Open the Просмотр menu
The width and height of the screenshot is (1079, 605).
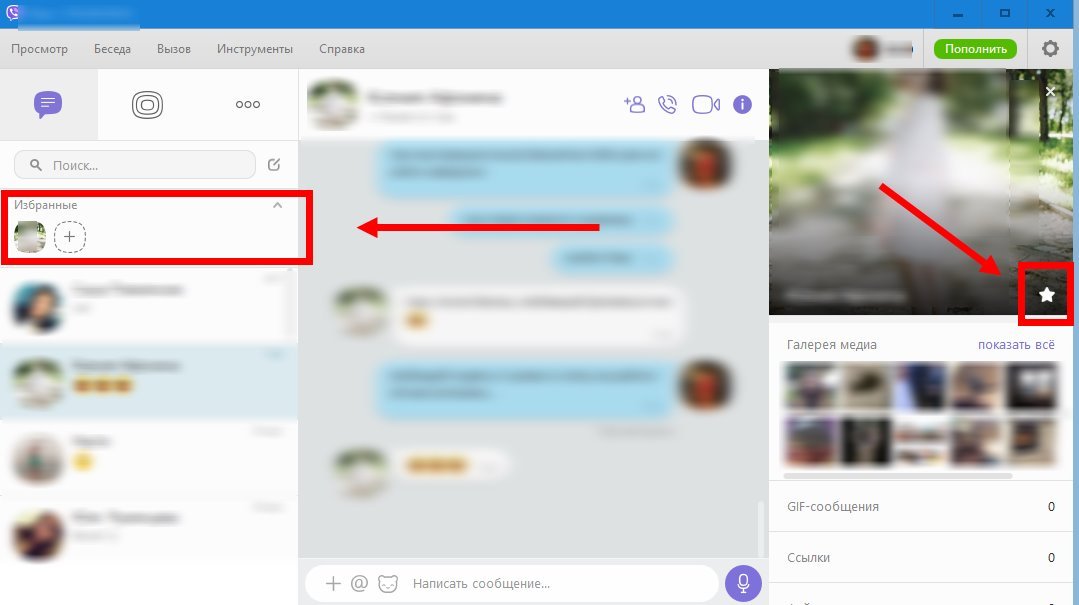tap(40, 49)
